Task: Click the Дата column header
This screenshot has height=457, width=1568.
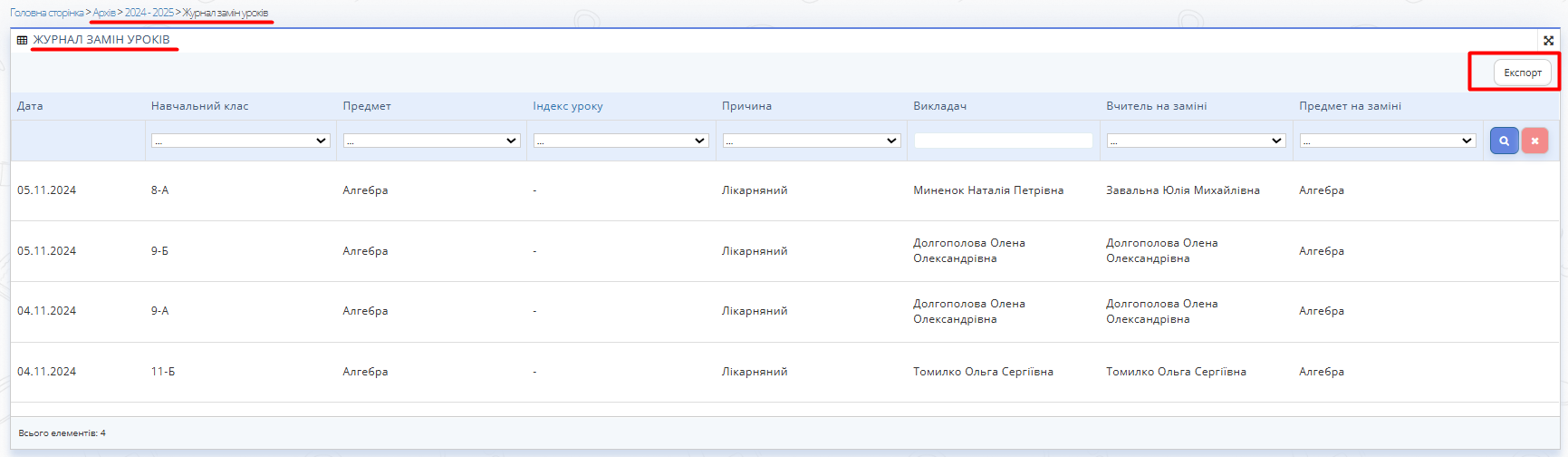Action: [x=30, y=106]
